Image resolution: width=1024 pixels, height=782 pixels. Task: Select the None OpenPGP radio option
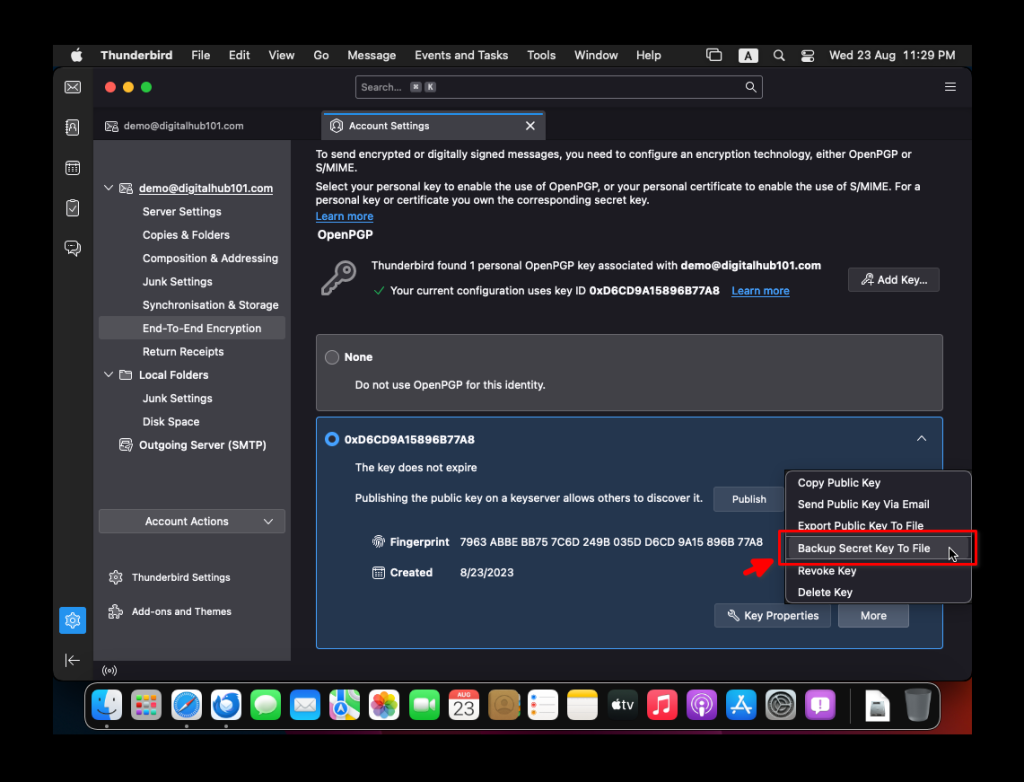coord(332,357)
